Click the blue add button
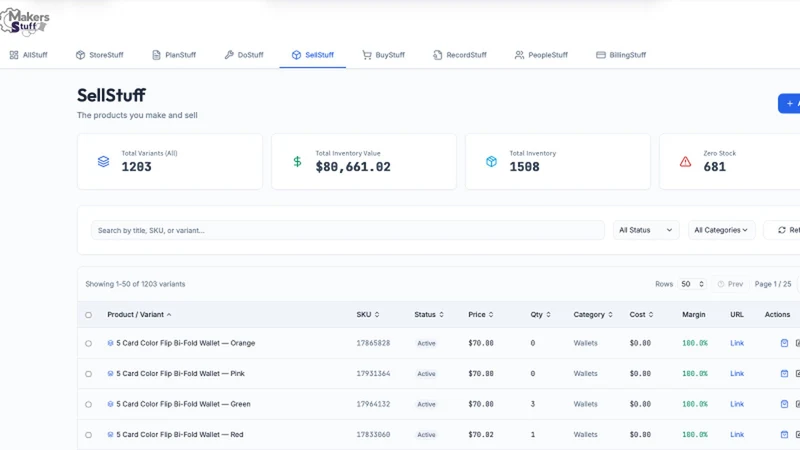The height and width of the screenshot is (450, 800). [x=789, y=104]
